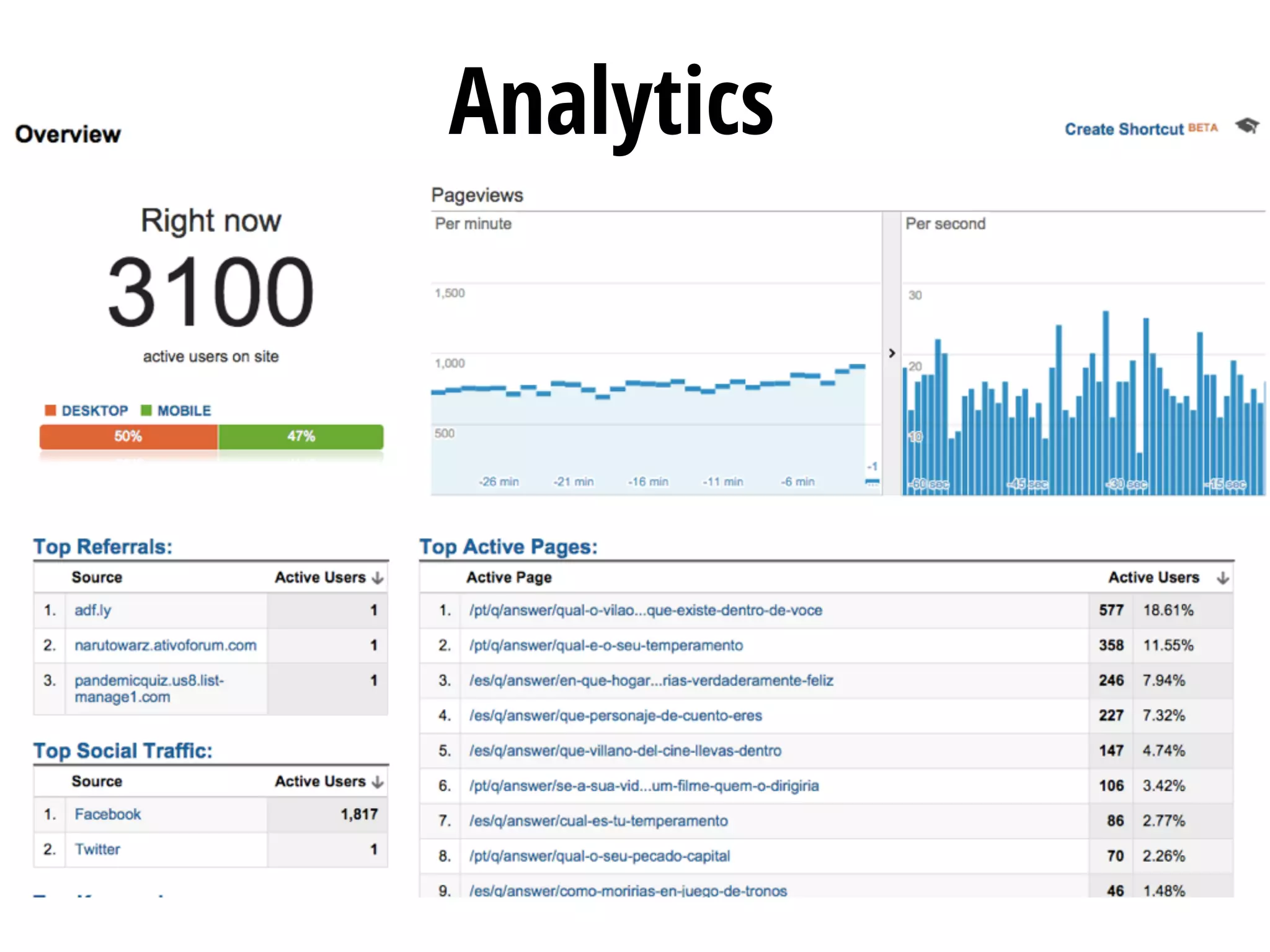This screenshot has height=952, width=1270.
Task: Open pandemicquiz.us8.list-manage1.com referral
Action: click(x=149, y=689)
